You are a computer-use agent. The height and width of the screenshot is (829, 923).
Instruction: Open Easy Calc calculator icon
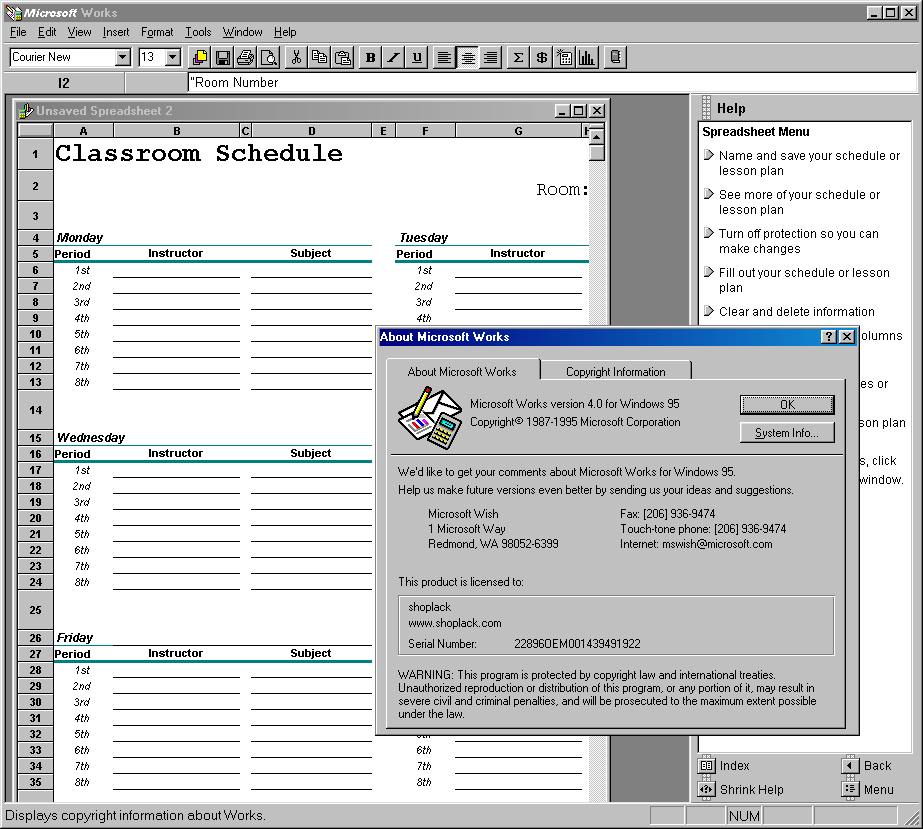(x=564, y=57)
